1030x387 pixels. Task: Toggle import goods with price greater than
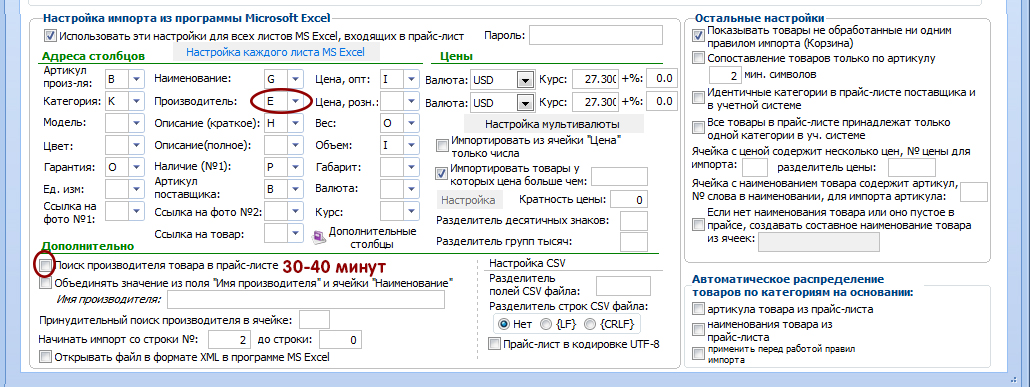[442, 173]
